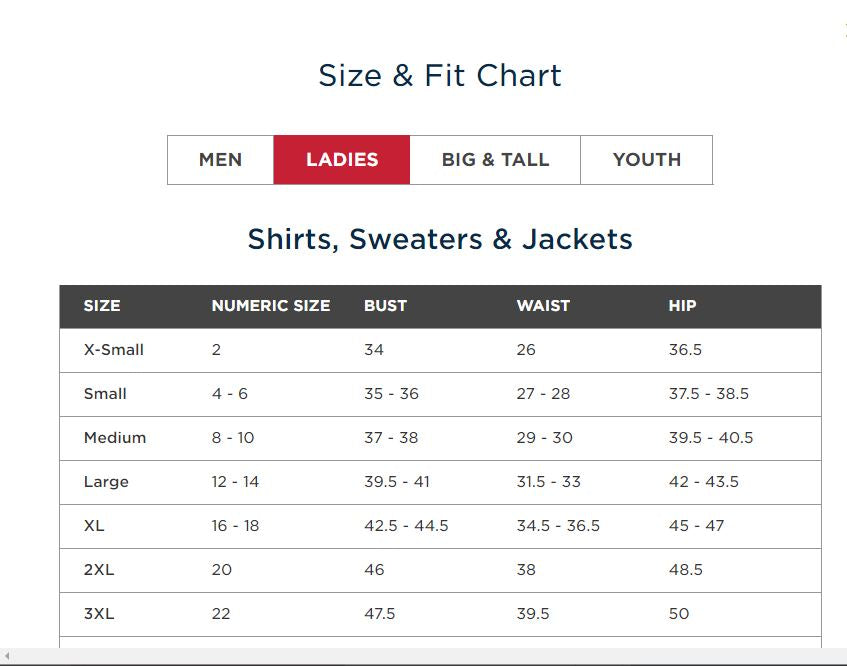
Task: Switch to the MEN size tab
Action: [220, 160]
